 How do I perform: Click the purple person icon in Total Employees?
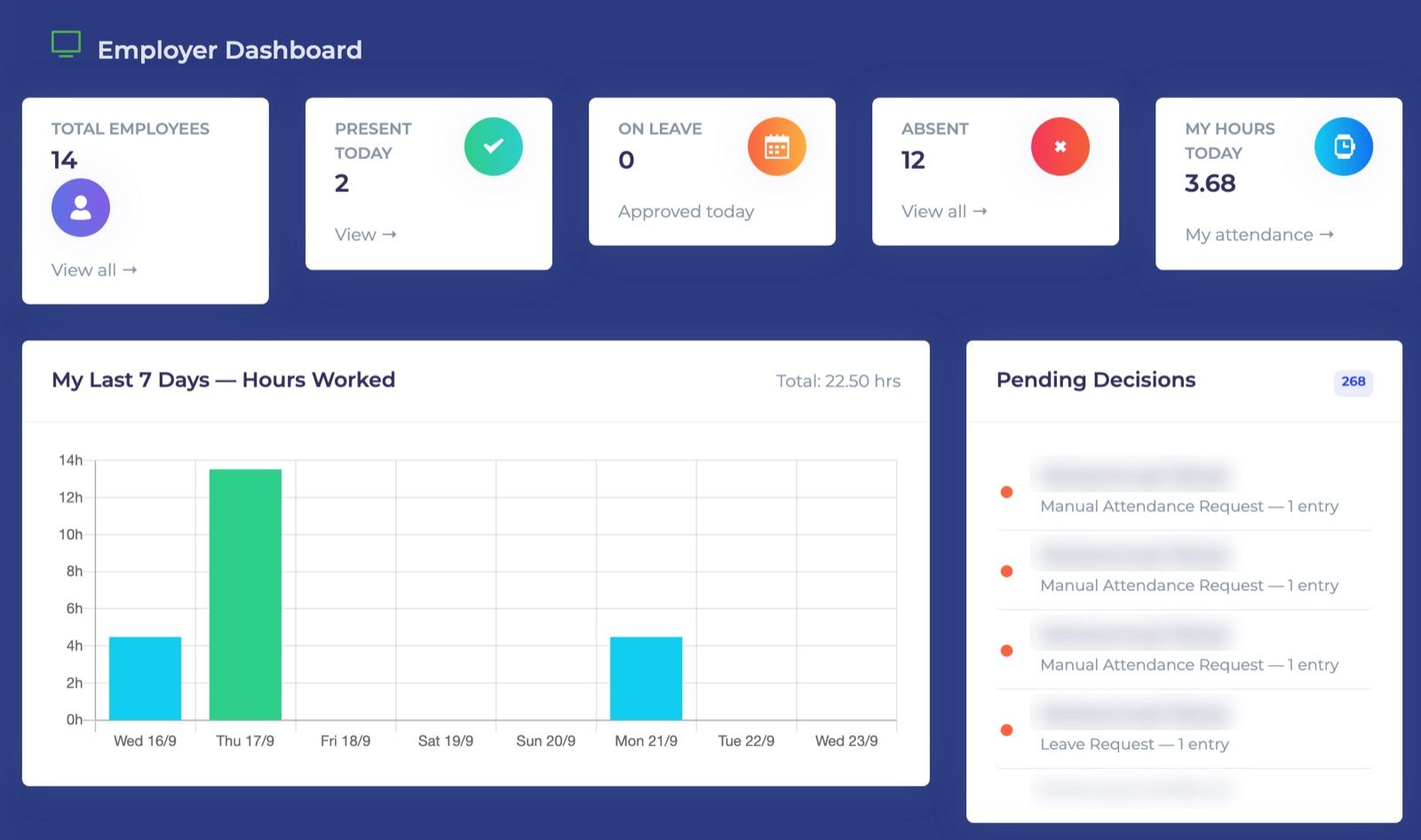[x=81, y=208]
